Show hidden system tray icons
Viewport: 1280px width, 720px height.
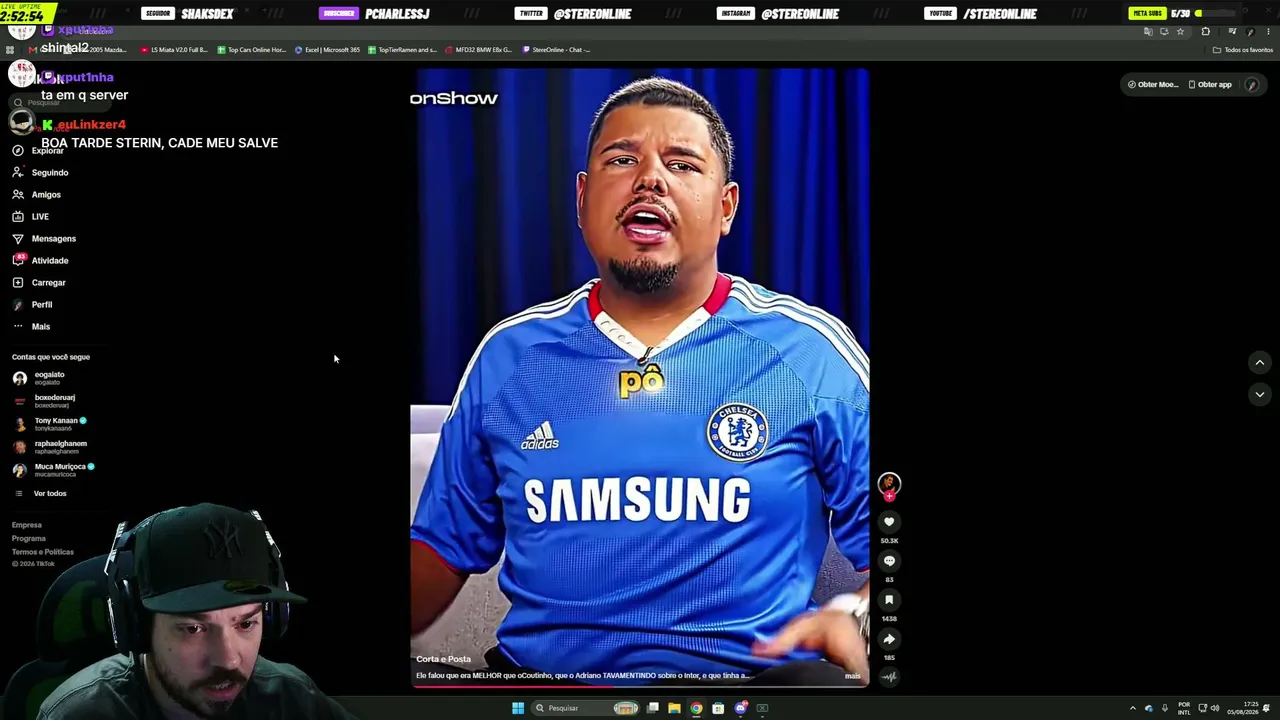(x=1133, y=708)
